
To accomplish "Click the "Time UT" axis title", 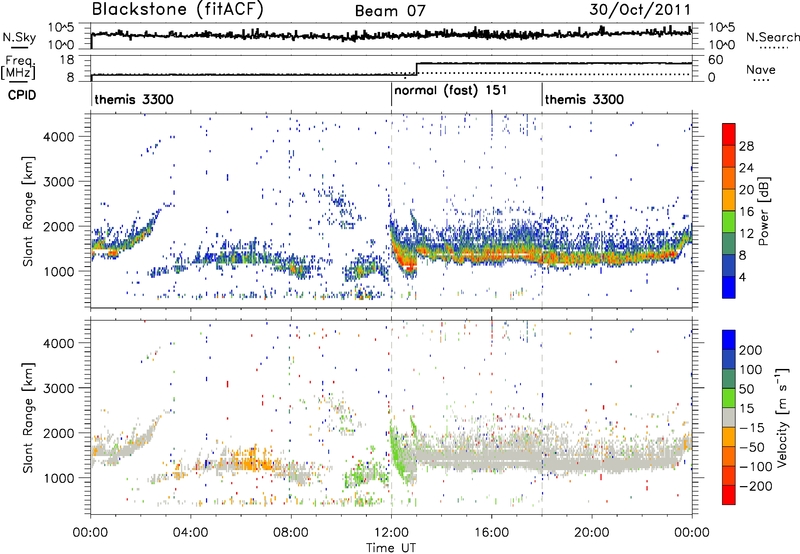I will [391, 547].
